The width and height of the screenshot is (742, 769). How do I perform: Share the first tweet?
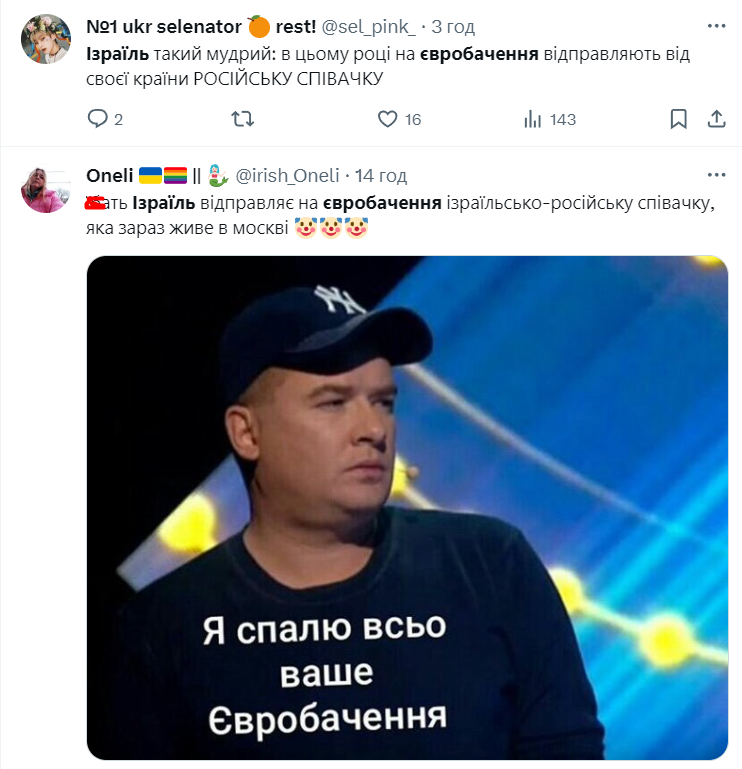716,119
